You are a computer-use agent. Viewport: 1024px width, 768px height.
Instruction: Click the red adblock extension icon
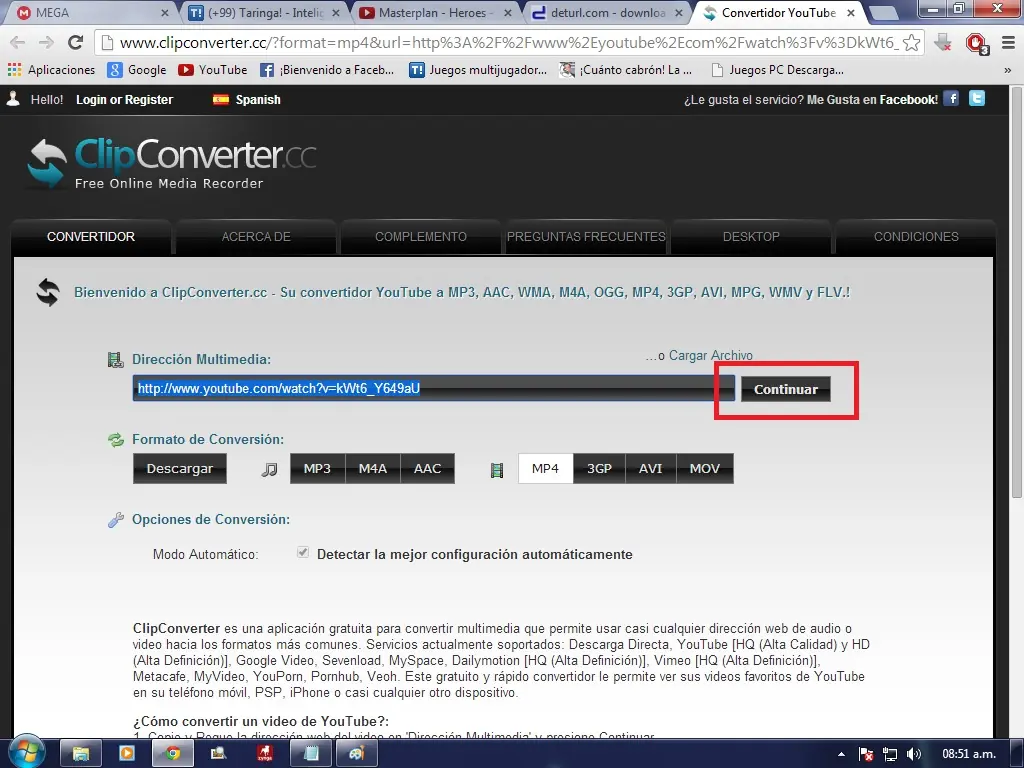[976, 43]
